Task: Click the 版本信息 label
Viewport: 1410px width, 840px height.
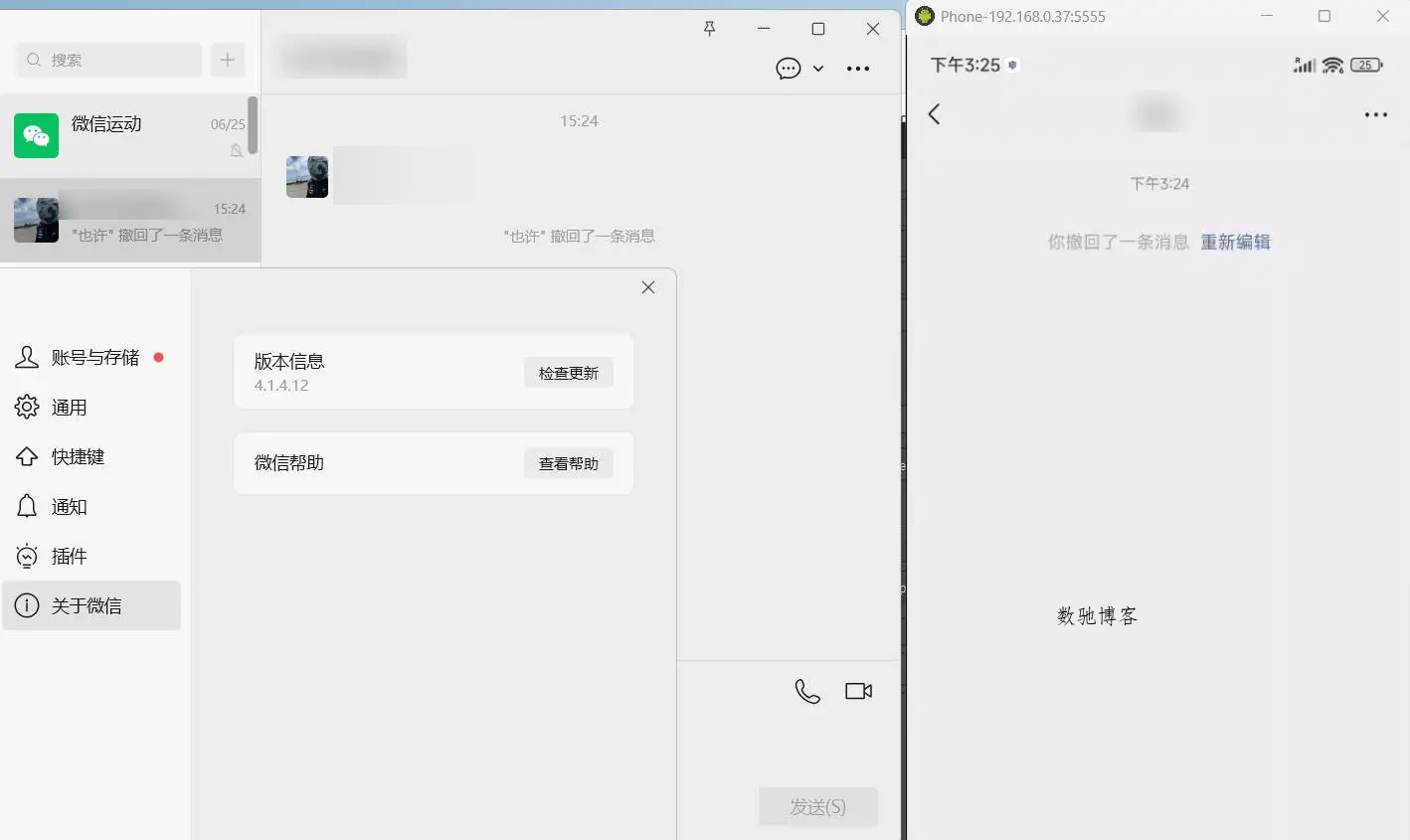Action: click(x=289, y=362)
